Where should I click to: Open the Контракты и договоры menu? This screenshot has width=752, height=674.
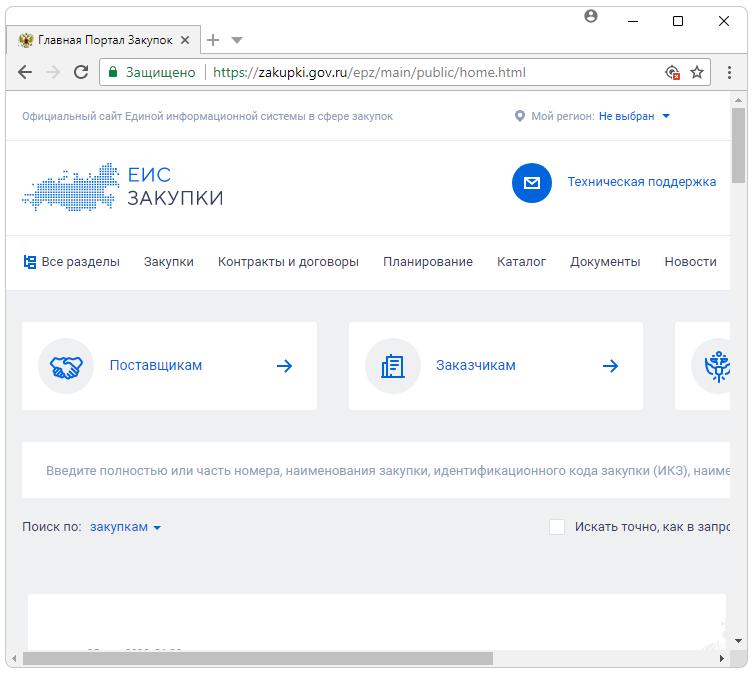tap(288, 262)
